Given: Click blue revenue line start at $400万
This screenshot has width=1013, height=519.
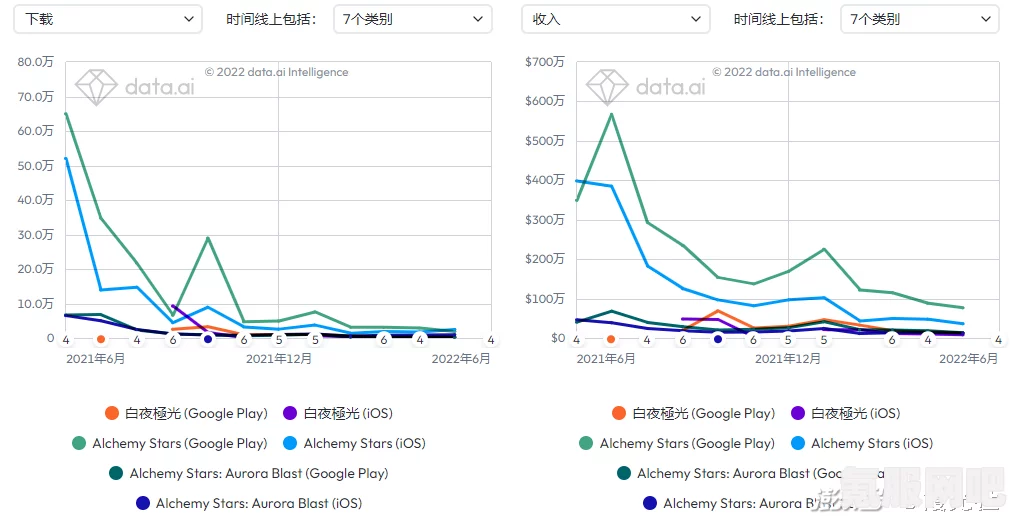Looking at the screenshot, I should point(576,181).
